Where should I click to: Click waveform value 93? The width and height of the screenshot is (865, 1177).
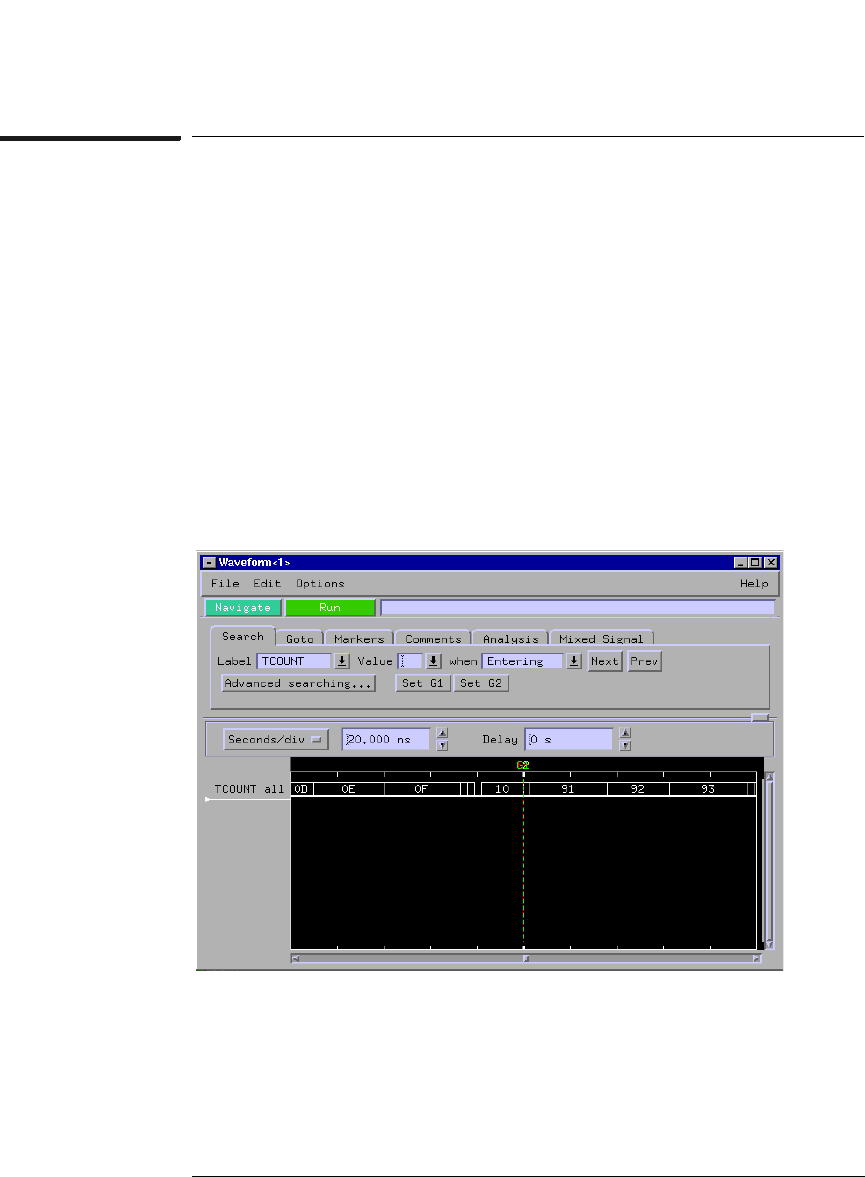708,789
